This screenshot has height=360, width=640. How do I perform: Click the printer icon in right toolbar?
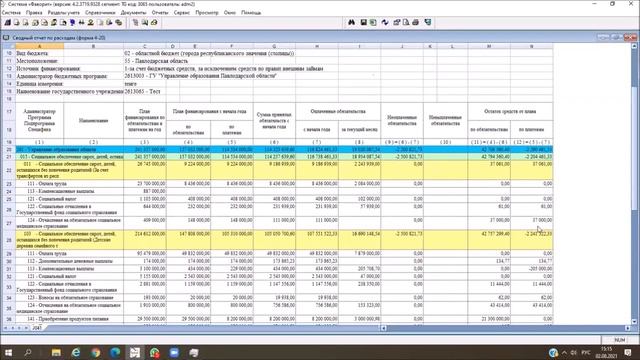click(x=416, y=22)
